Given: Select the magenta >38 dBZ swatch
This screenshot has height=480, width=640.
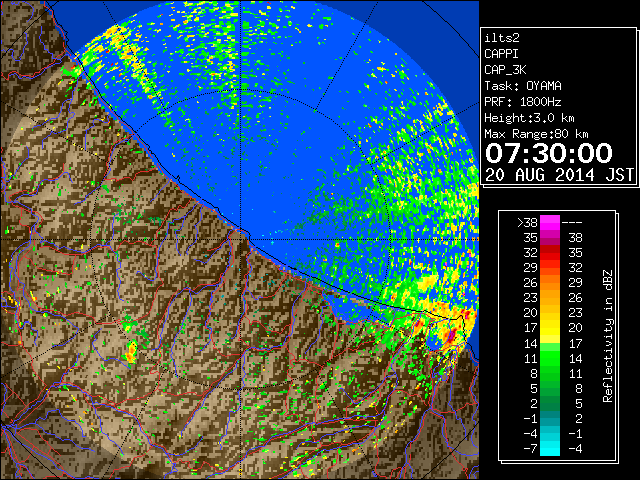Looking at the screenshot, I should click(x=550, y=223).
